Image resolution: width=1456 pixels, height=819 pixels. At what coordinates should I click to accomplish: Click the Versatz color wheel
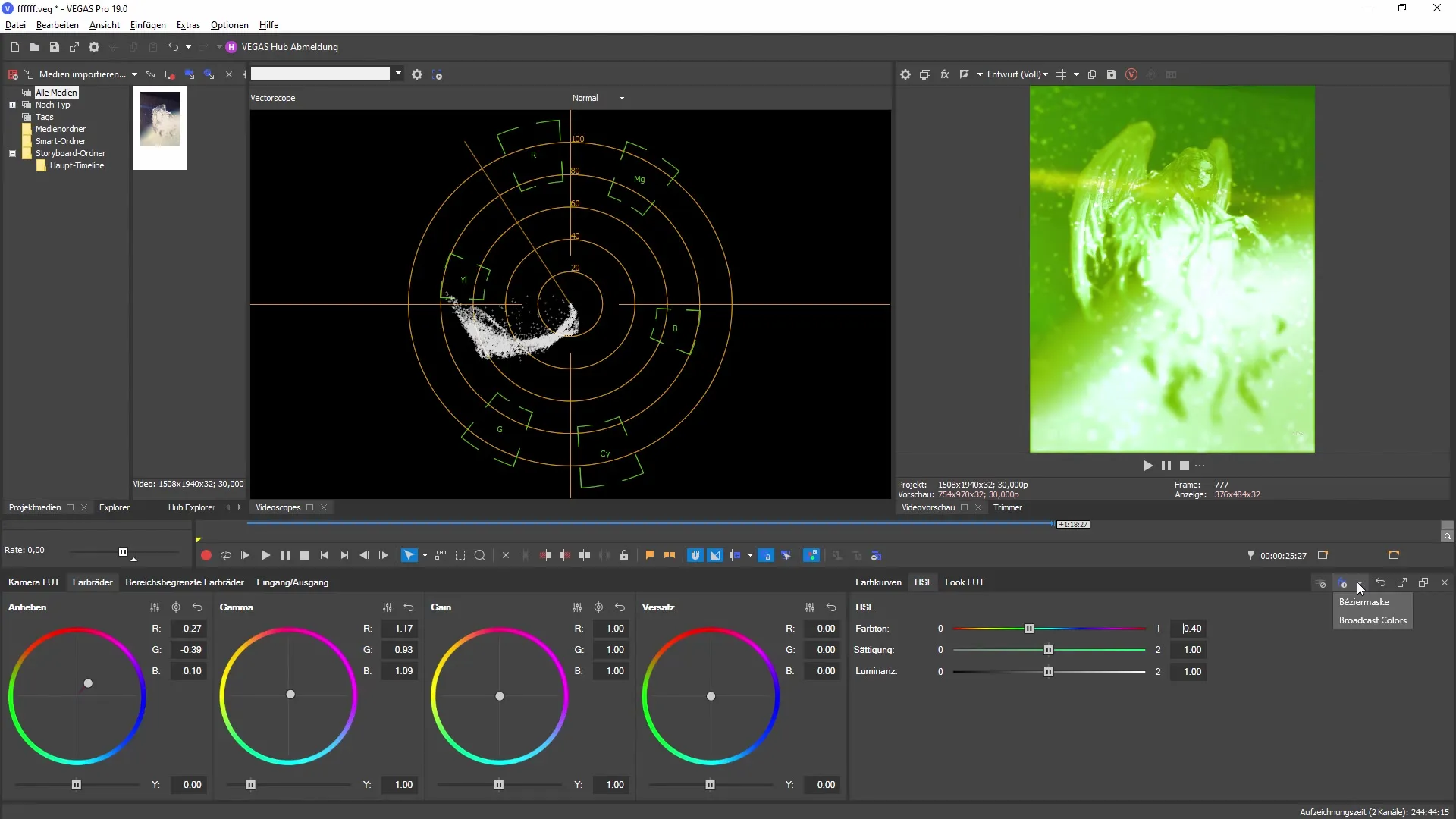tap(711, 696)
